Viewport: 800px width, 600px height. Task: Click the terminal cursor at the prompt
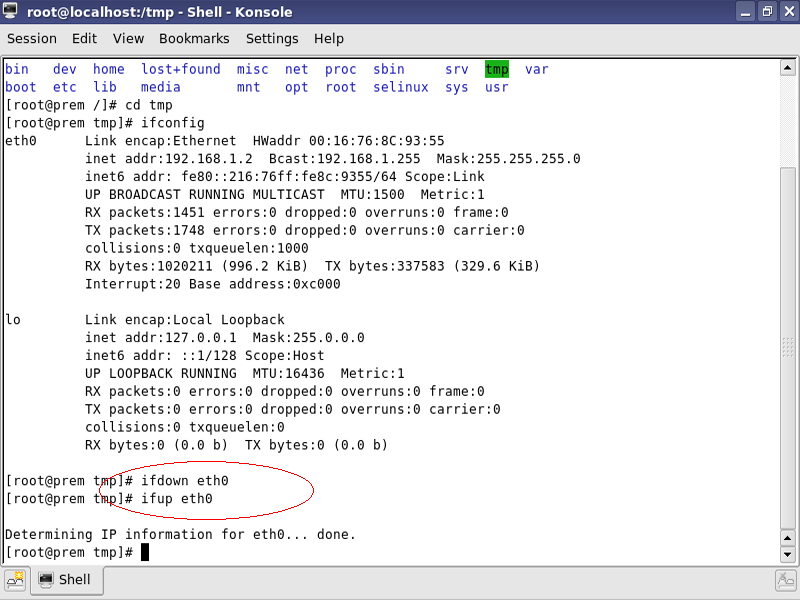(x=145, y=552)
